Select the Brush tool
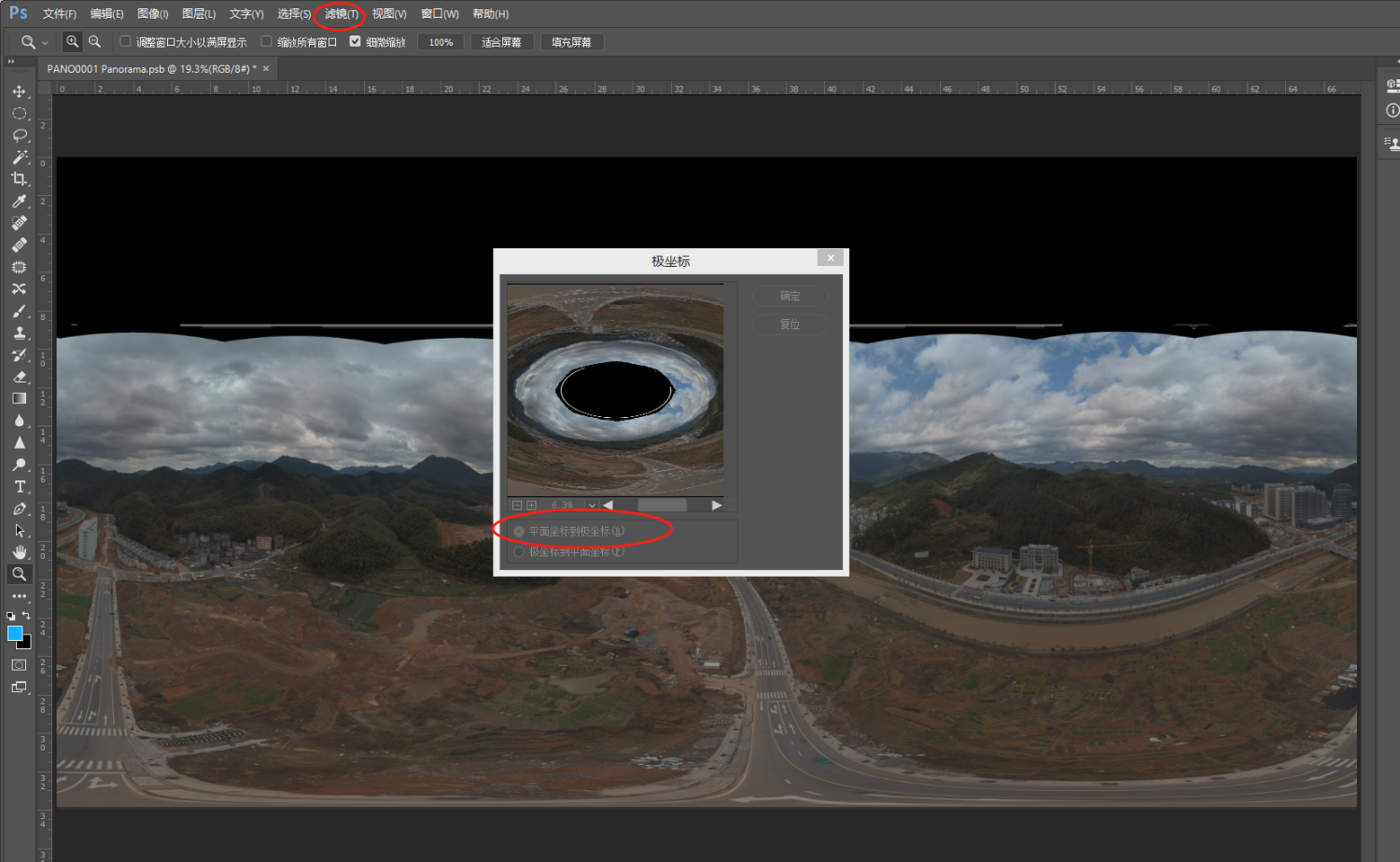 (19, 312)
